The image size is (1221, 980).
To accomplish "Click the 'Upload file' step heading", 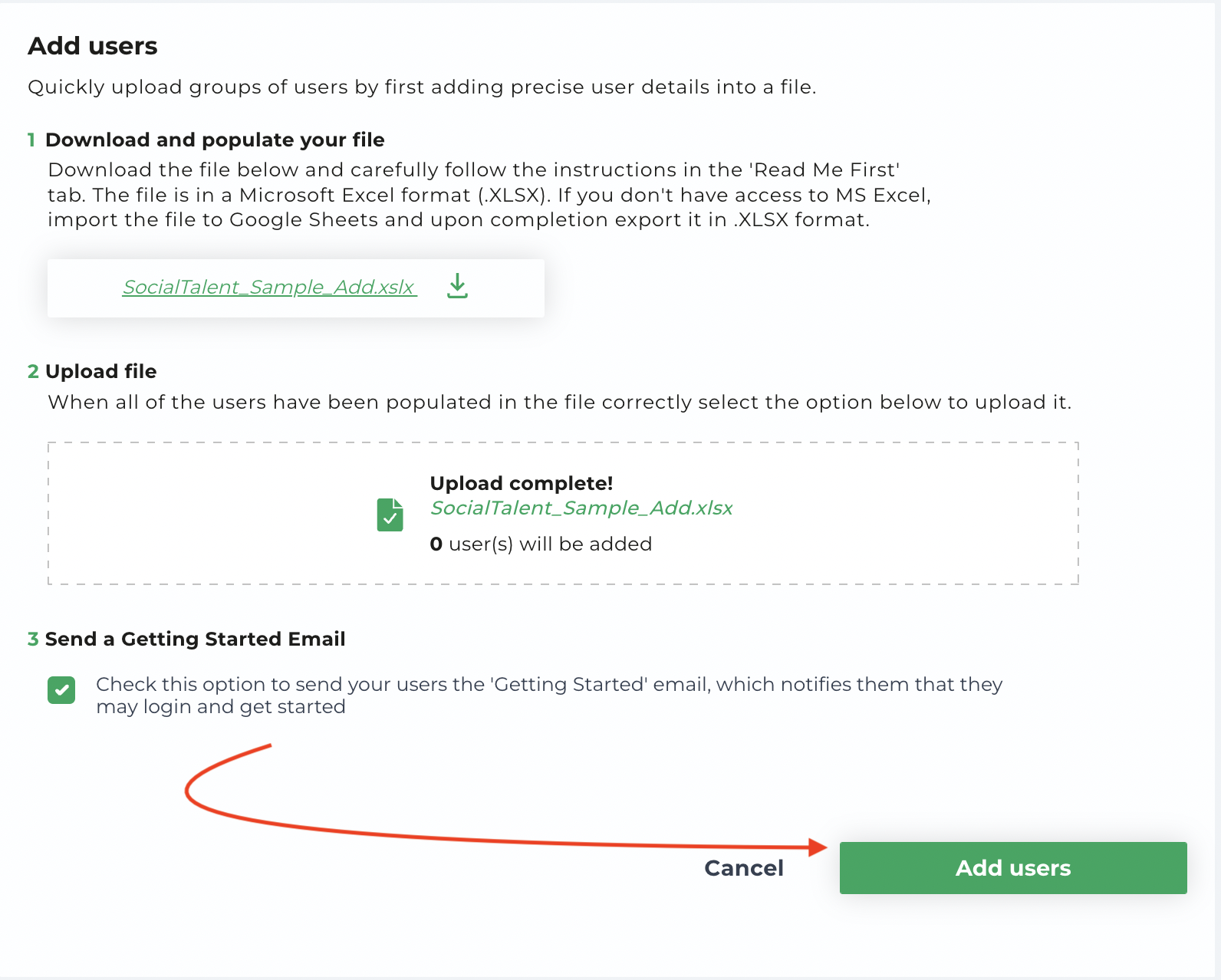I will click(101, 371).
